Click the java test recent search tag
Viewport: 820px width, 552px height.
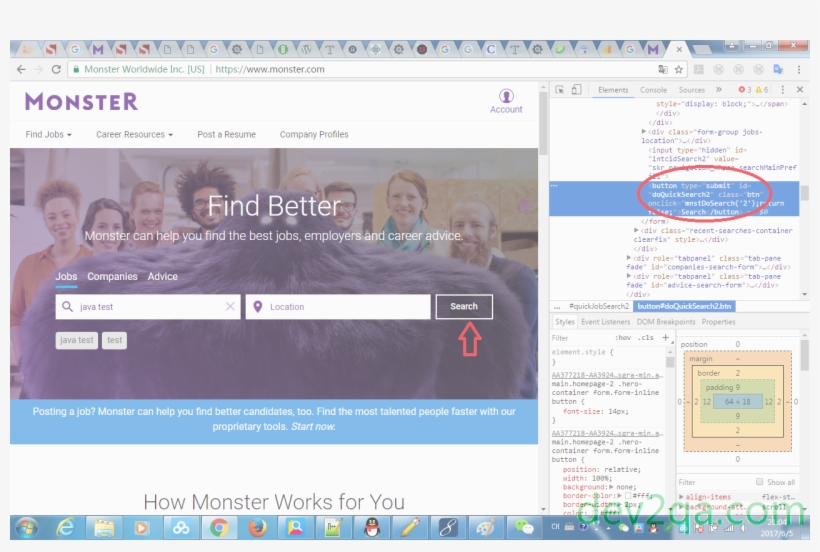pyautogui.click(x=76, y=340)
